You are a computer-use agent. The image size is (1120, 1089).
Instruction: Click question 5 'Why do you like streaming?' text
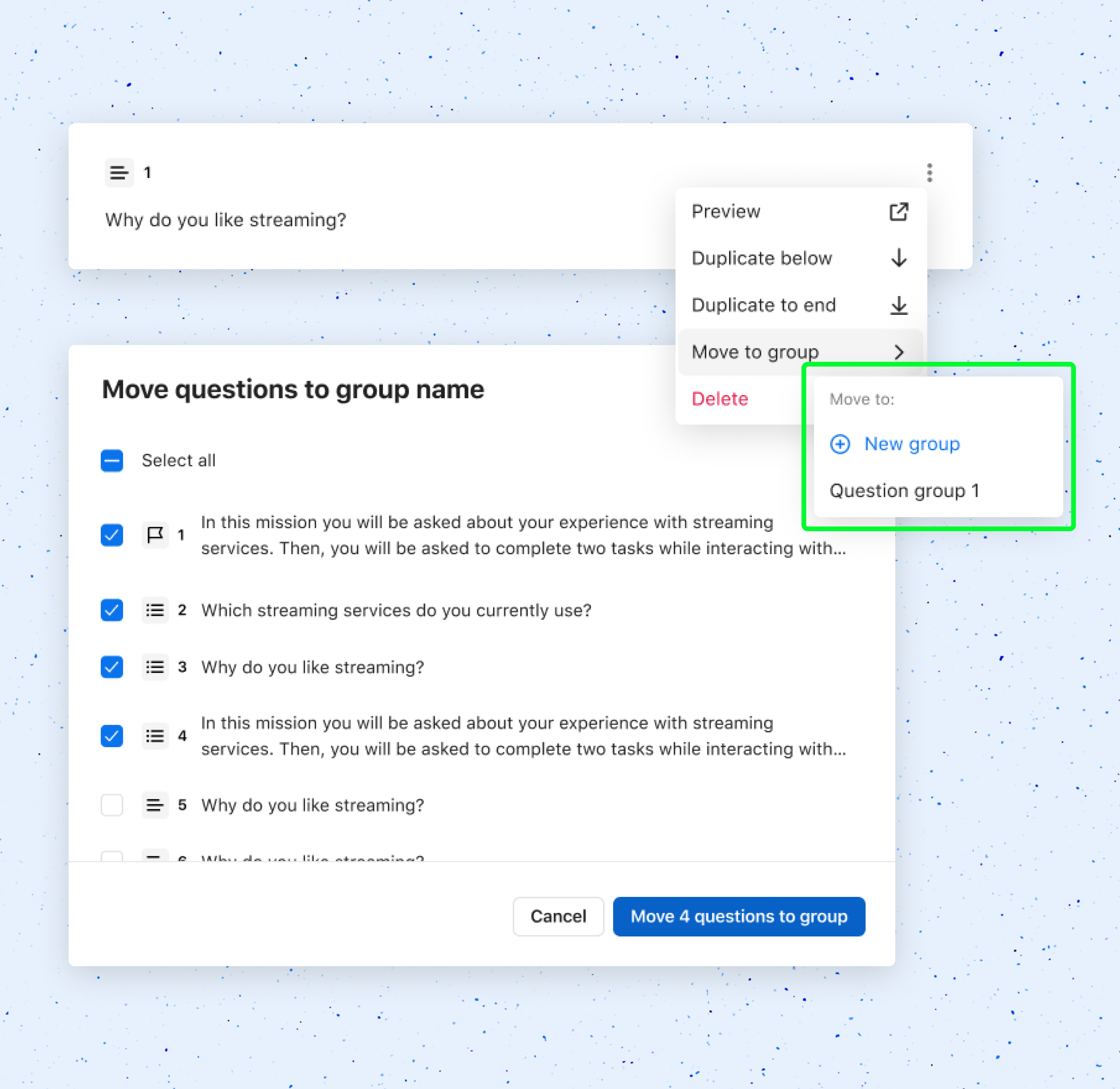coord(312,805)
